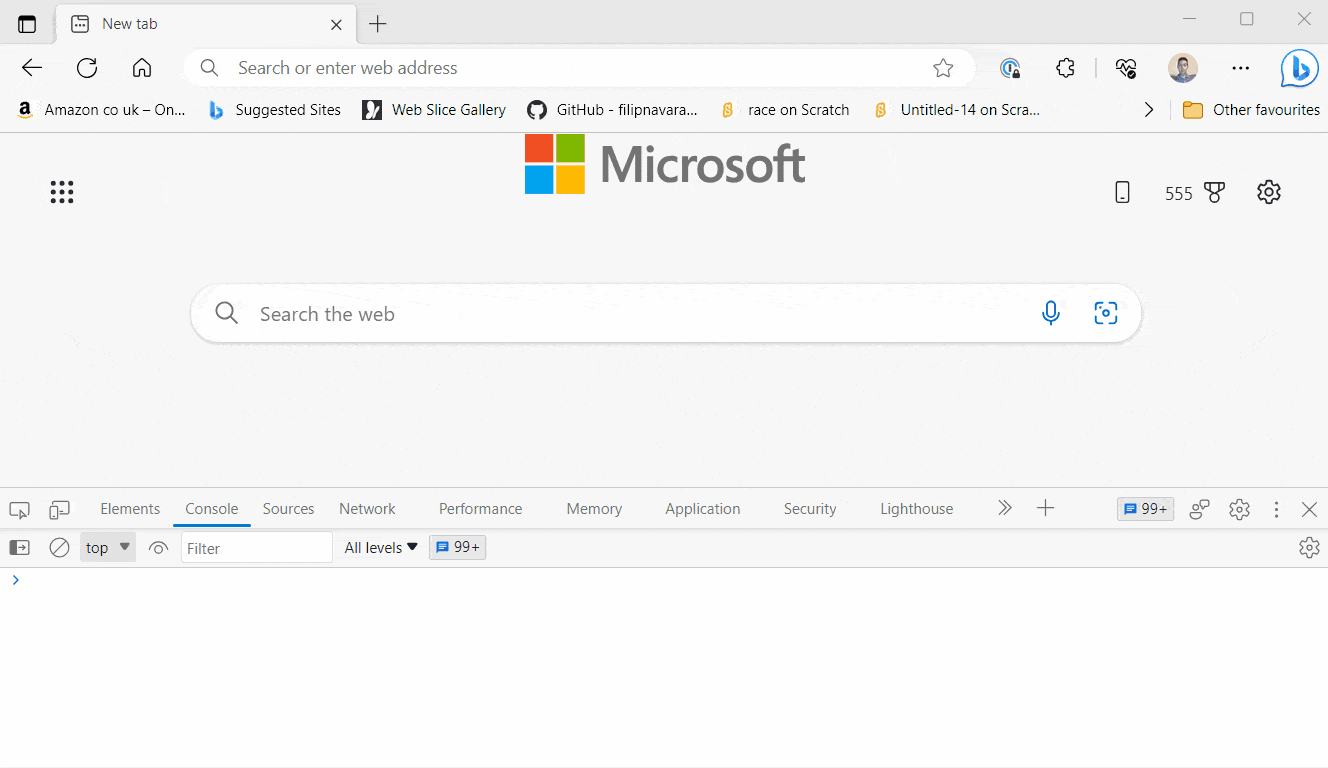
Task: Click the Search the web box
Action: pyautogui.click(x=666, y=314)
